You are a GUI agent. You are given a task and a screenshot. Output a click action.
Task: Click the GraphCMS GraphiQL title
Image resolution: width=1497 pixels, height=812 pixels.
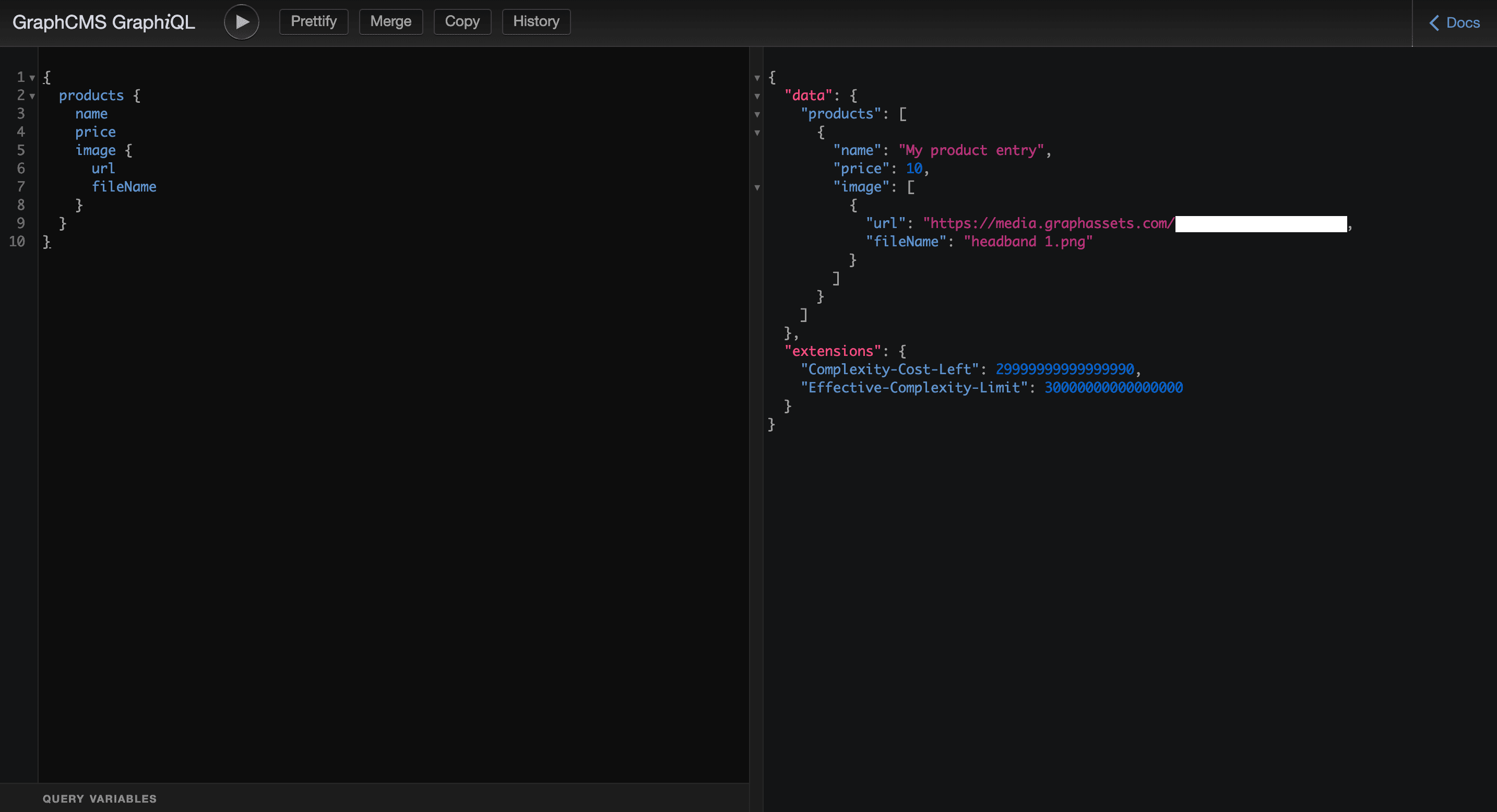(103, 22)
